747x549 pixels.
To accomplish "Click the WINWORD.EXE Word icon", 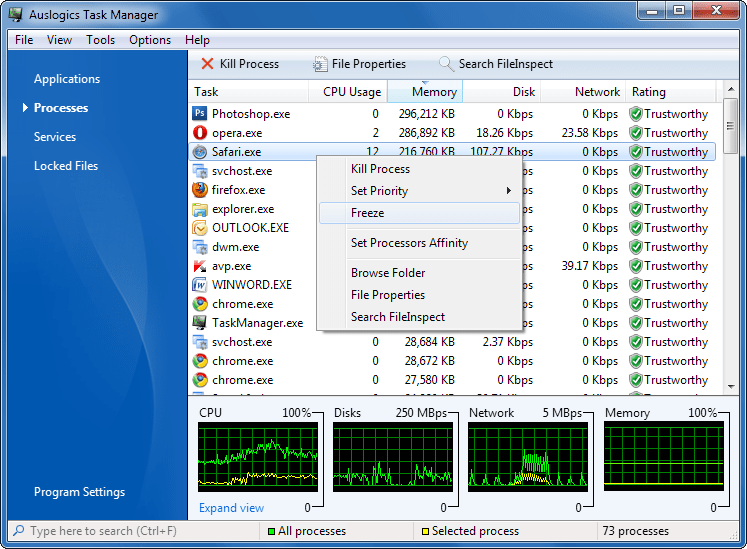I will (200, 285).
